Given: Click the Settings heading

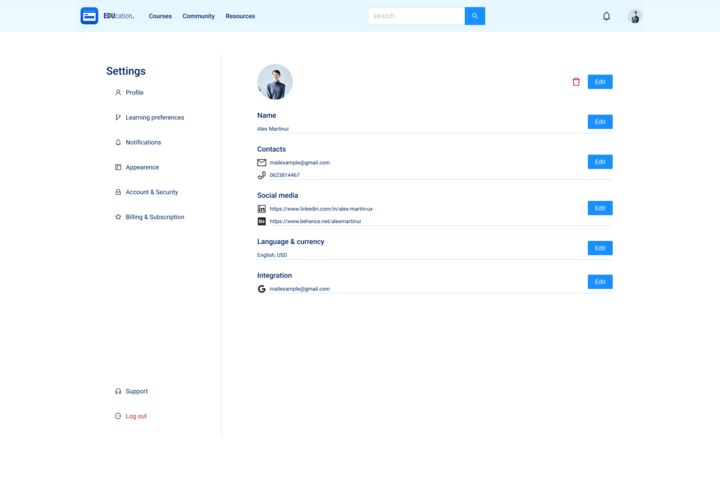Looking at the screenshot, I should click(x=126, y=71).
